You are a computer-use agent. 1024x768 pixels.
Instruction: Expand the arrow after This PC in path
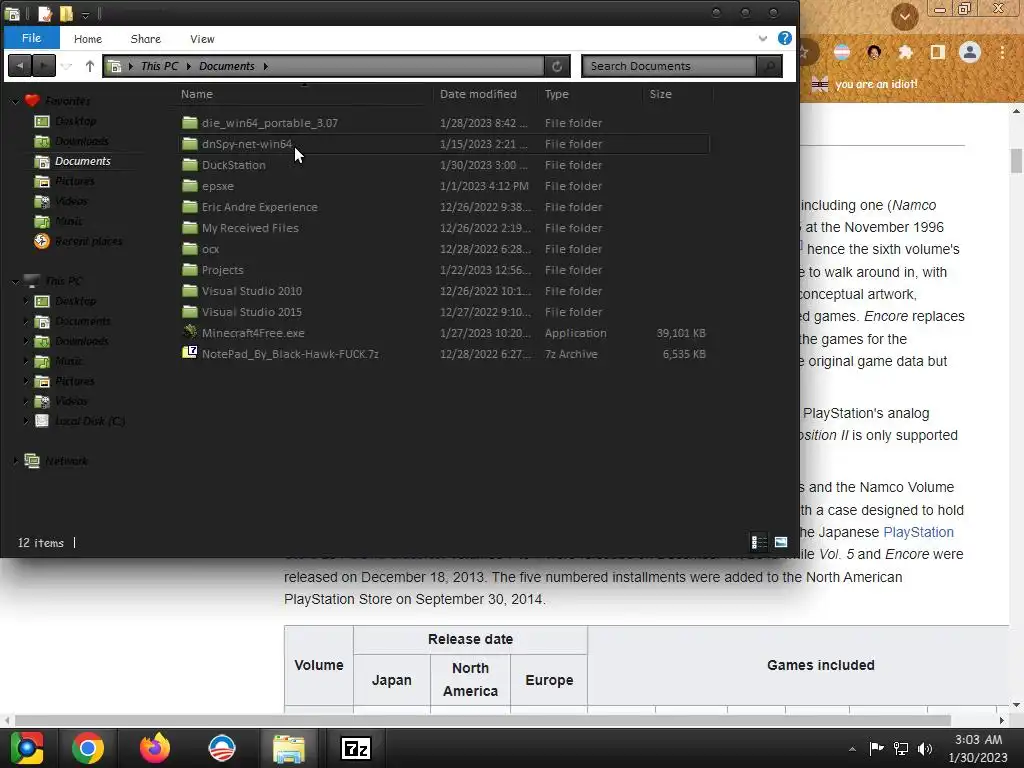[x=189, y=66]
